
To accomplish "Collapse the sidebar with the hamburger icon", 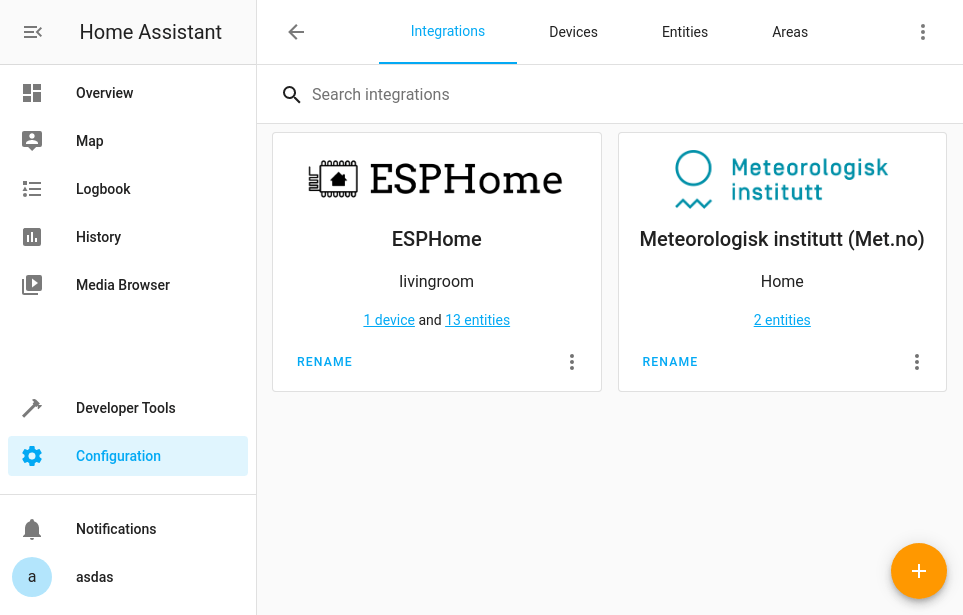I will [x=32, y=31].
